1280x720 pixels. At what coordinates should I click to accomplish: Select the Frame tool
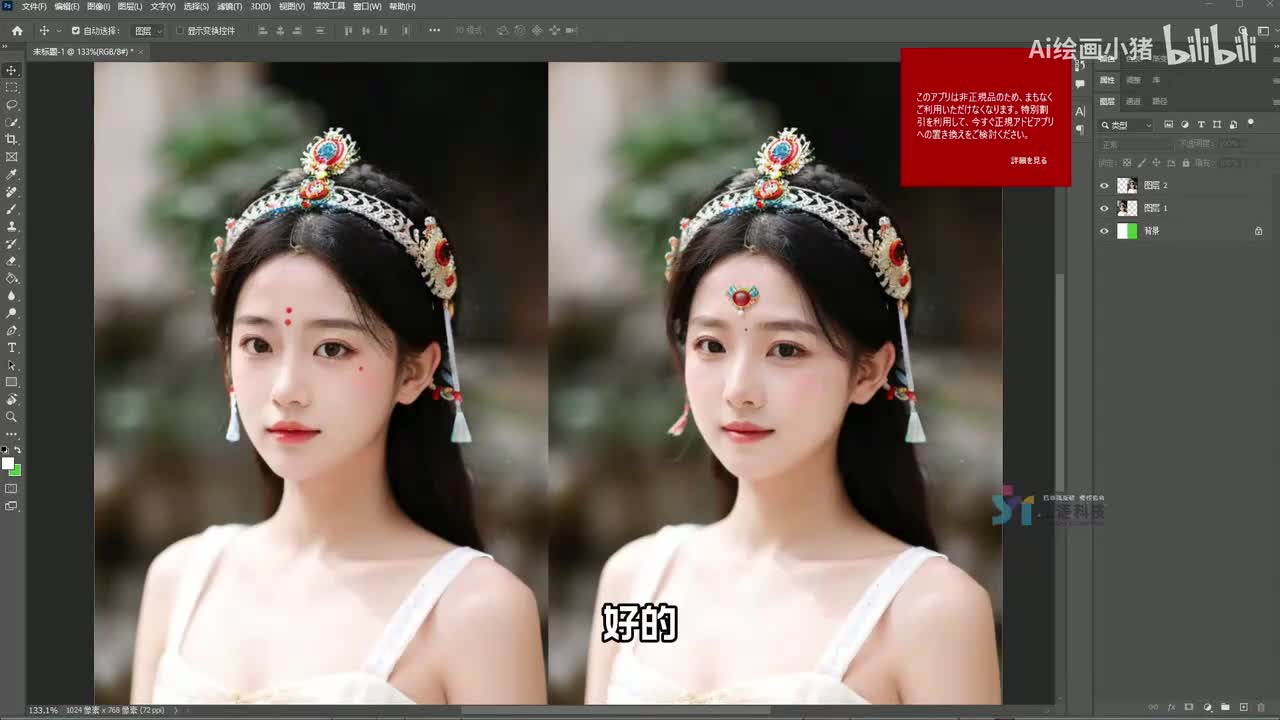pyautogui.click(x=12, y=157)
